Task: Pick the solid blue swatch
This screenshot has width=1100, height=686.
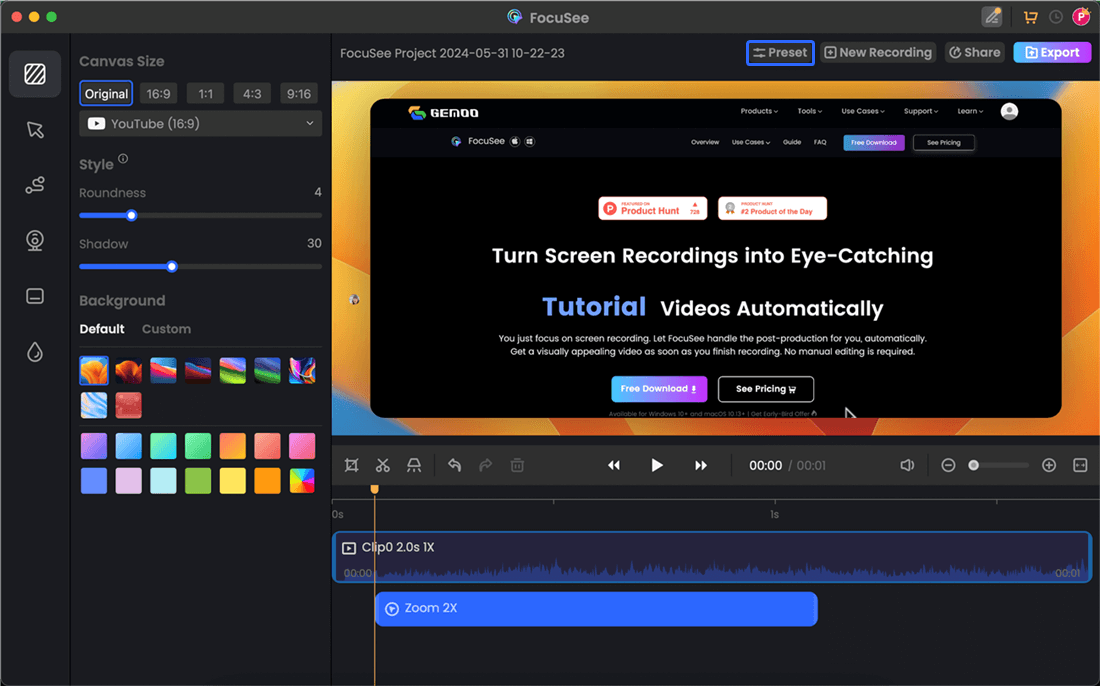Action: pos(94,480)
